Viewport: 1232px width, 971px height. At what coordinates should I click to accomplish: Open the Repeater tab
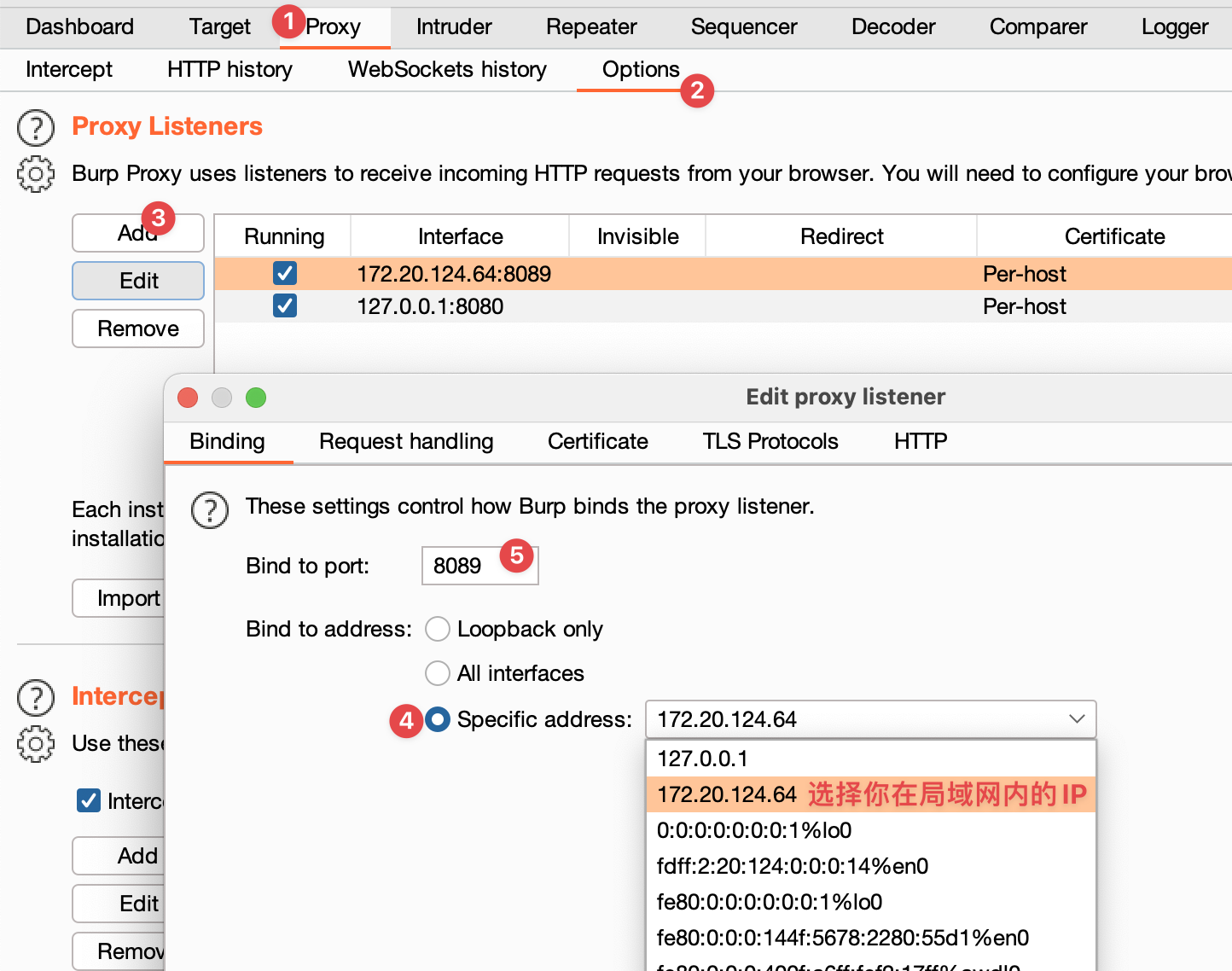coord(591,27)
